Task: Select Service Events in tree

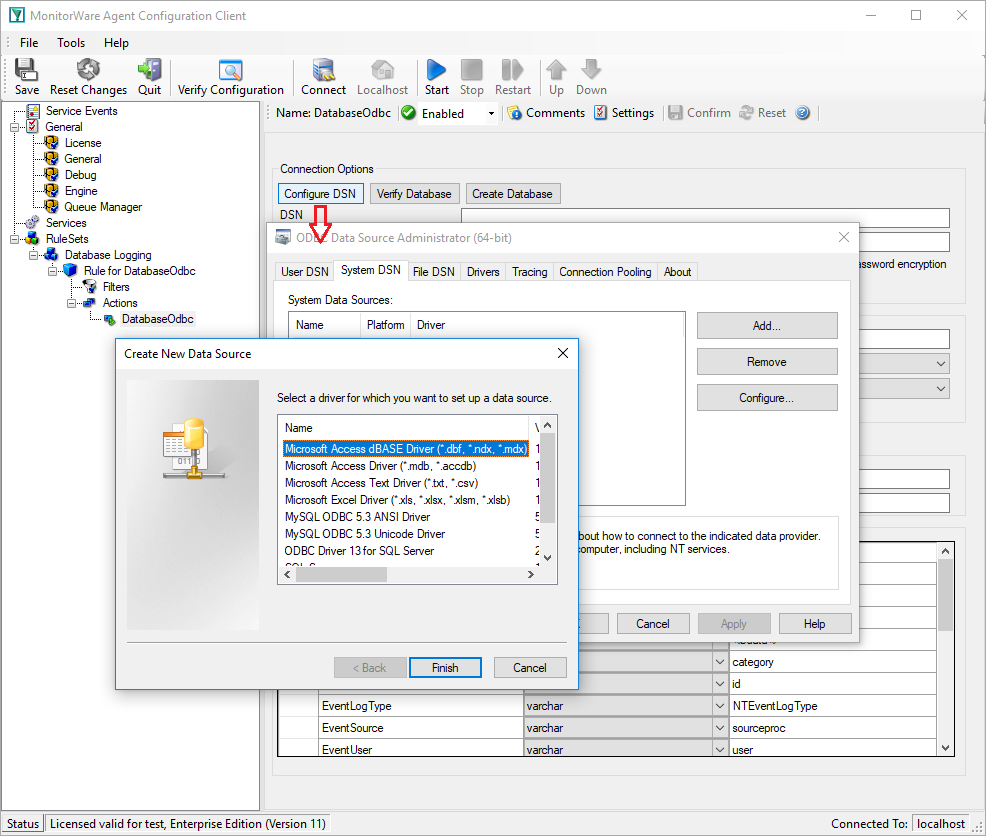Action: tap(82, 111)
